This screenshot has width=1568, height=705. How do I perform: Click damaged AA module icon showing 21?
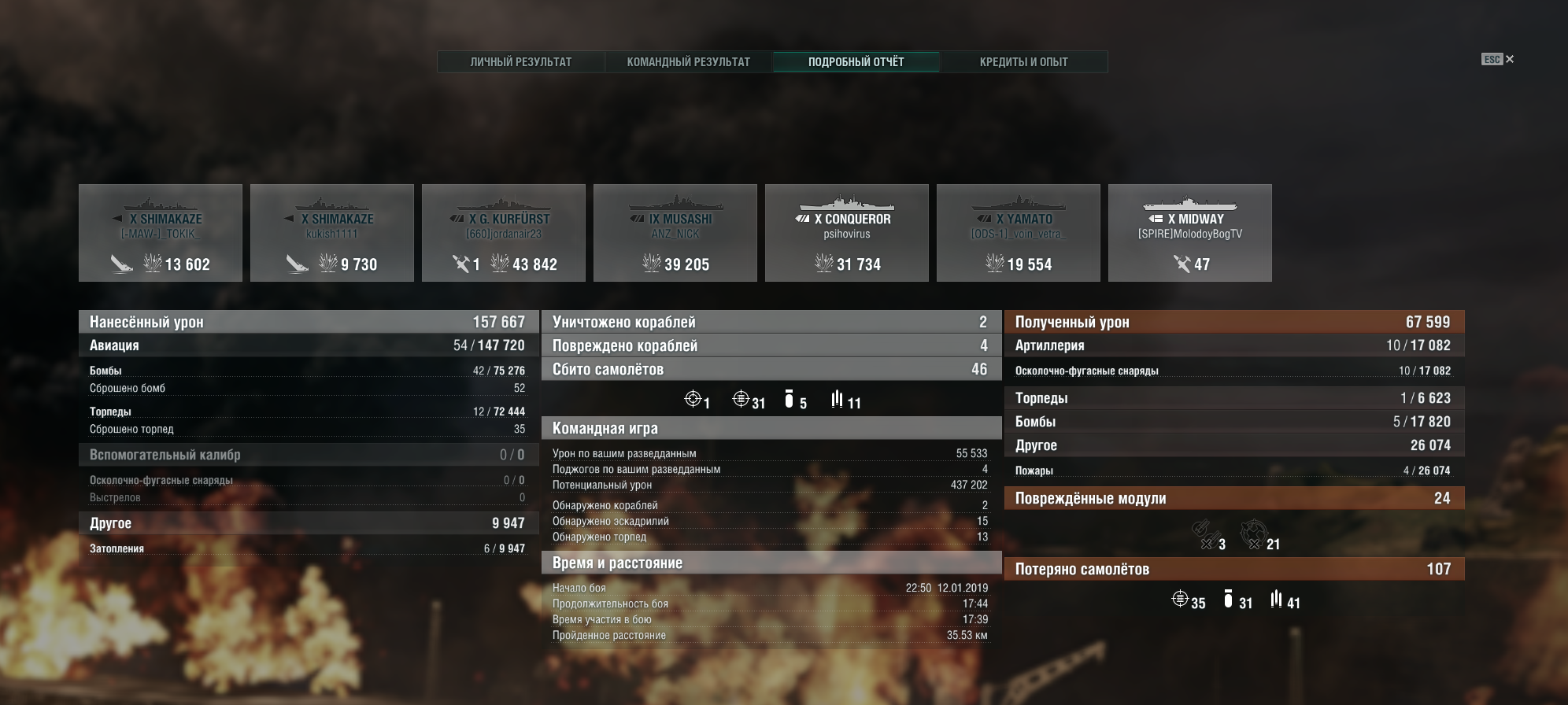(x=1252, y=534)
